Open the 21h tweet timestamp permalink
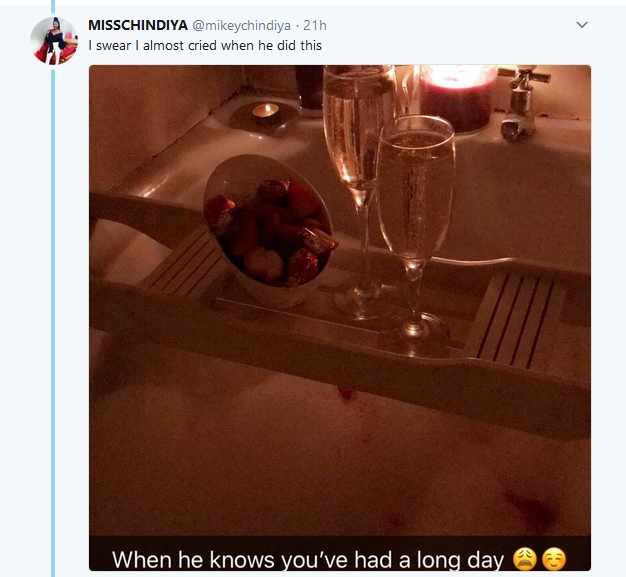 point(315,25)
